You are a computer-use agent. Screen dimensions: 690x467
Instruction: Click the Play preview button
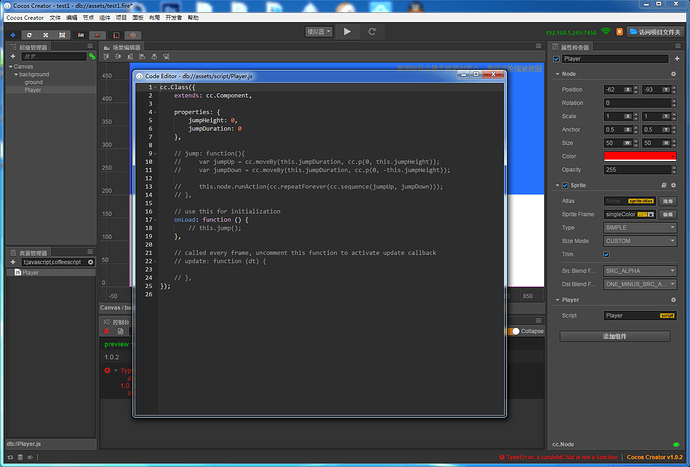coord(346,32)
